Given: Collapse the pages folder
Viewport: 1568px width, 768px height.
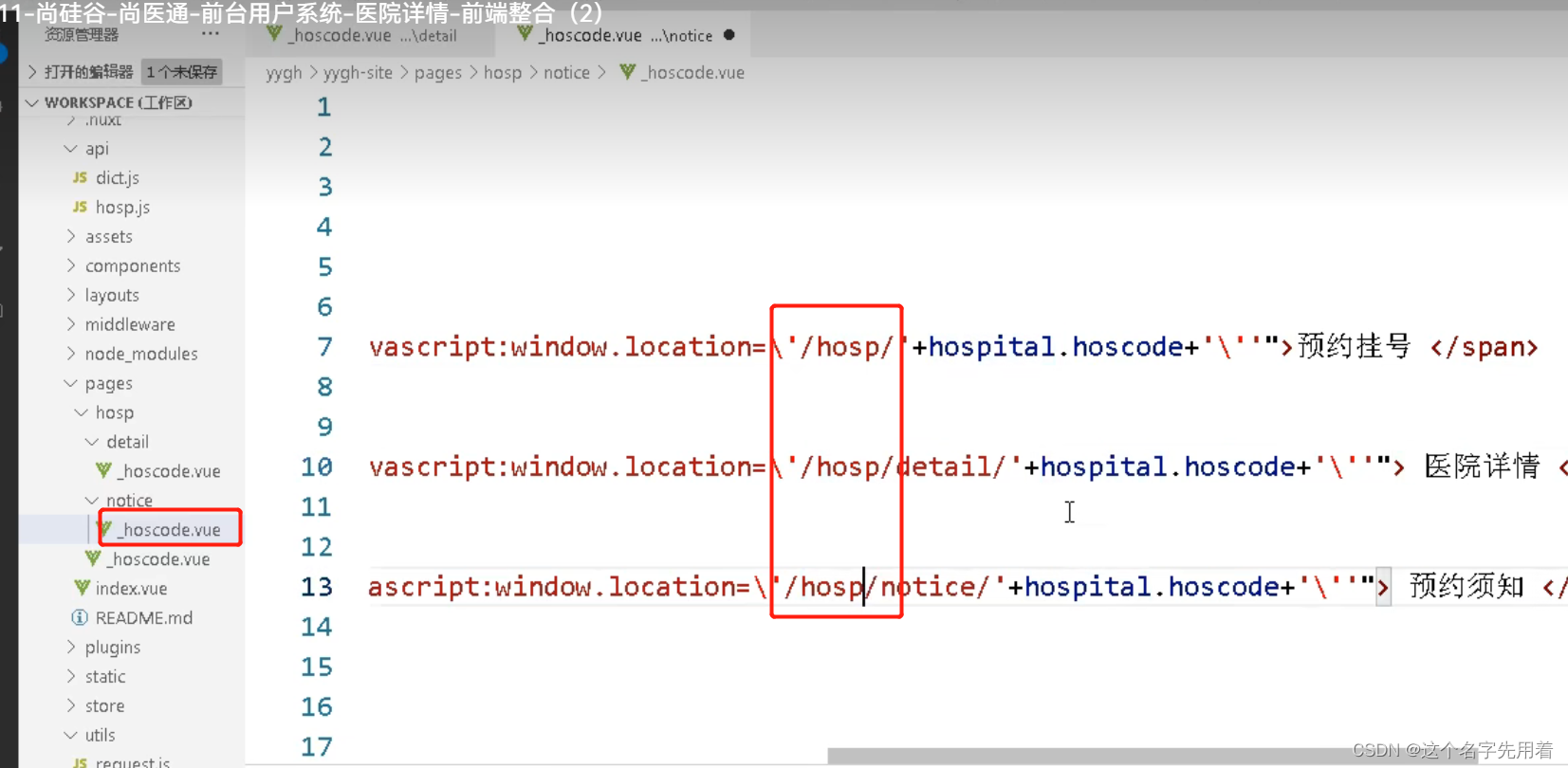Looking at the screenshot, I should pos(70,383).
